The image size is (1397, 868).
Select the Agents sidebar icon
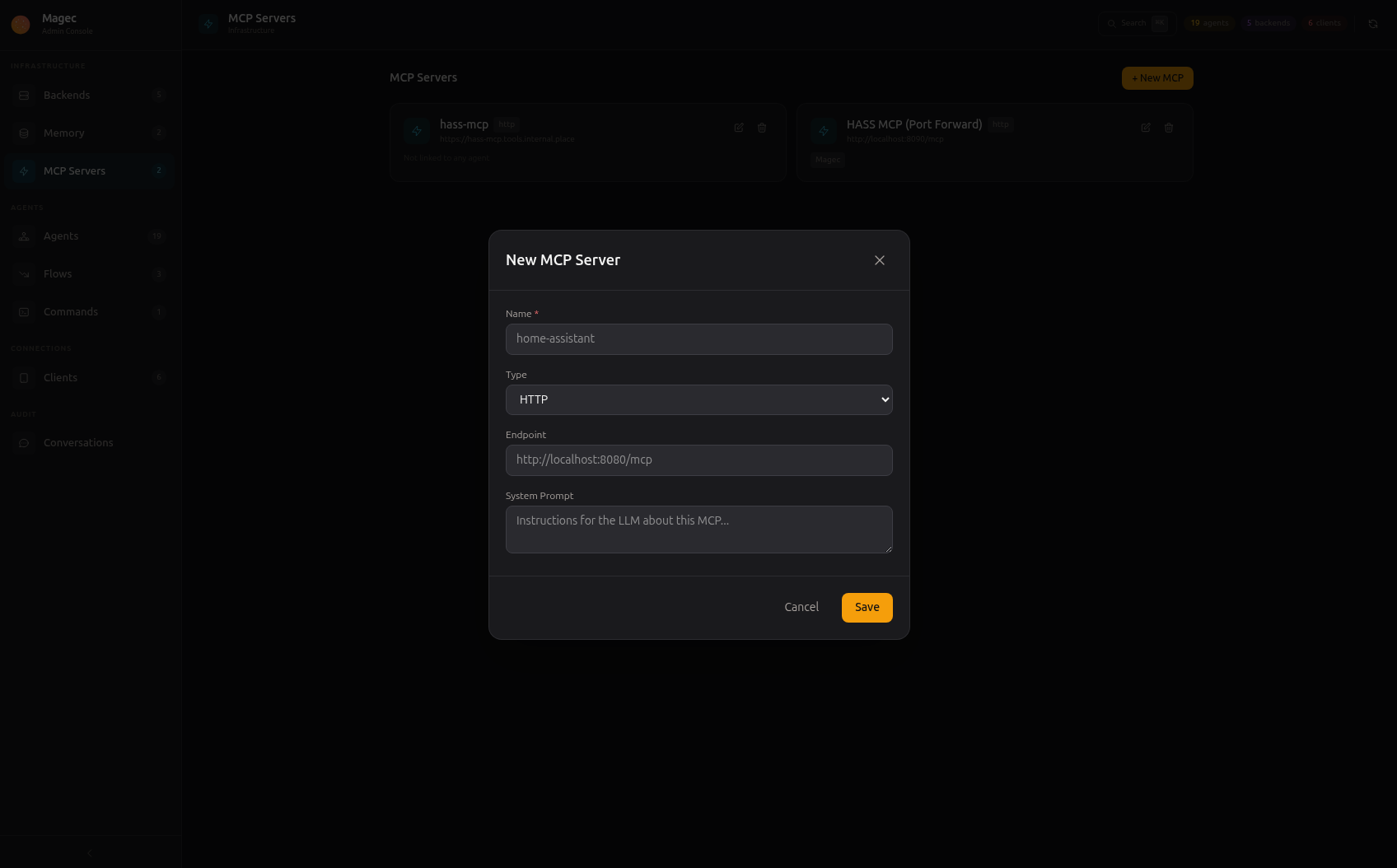[23, 236]
